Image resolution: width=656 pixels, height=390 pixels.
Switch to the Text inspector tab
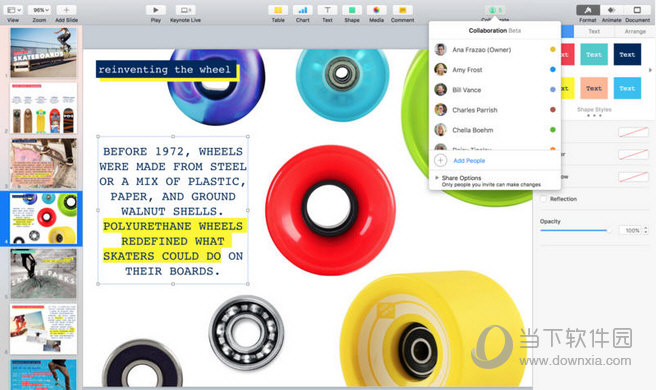pyautogui.click(x=594, y=31)
